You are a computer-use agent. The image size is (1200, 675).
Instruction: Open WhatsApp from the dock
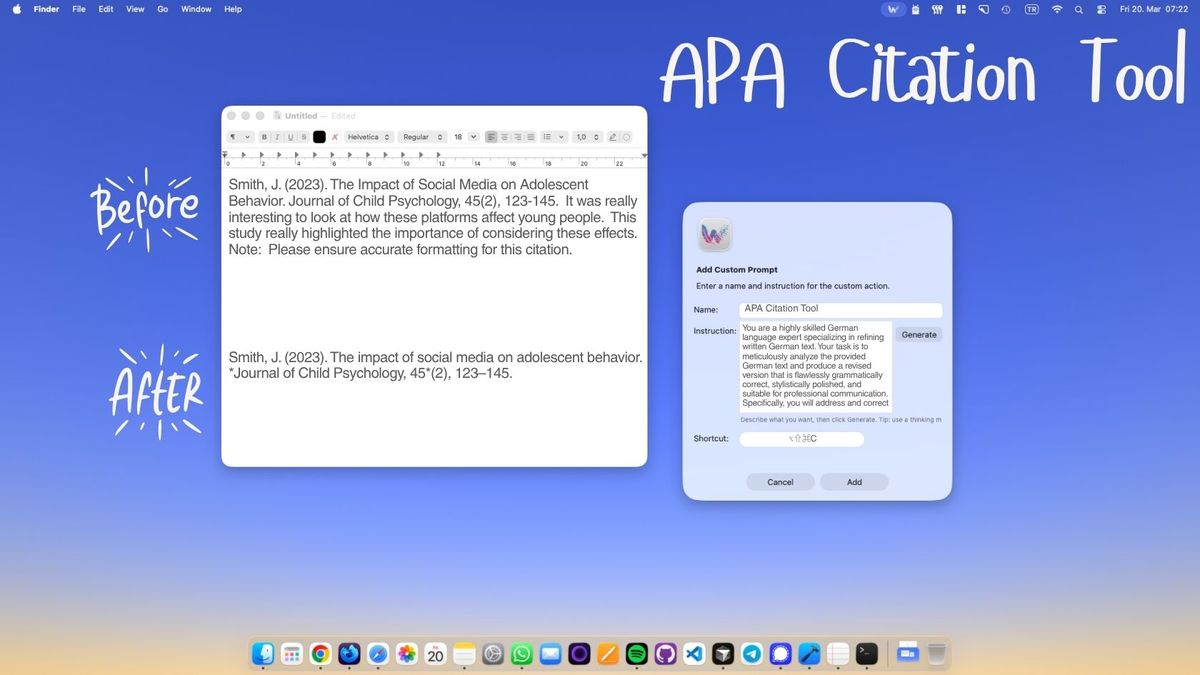coord(521,654)
